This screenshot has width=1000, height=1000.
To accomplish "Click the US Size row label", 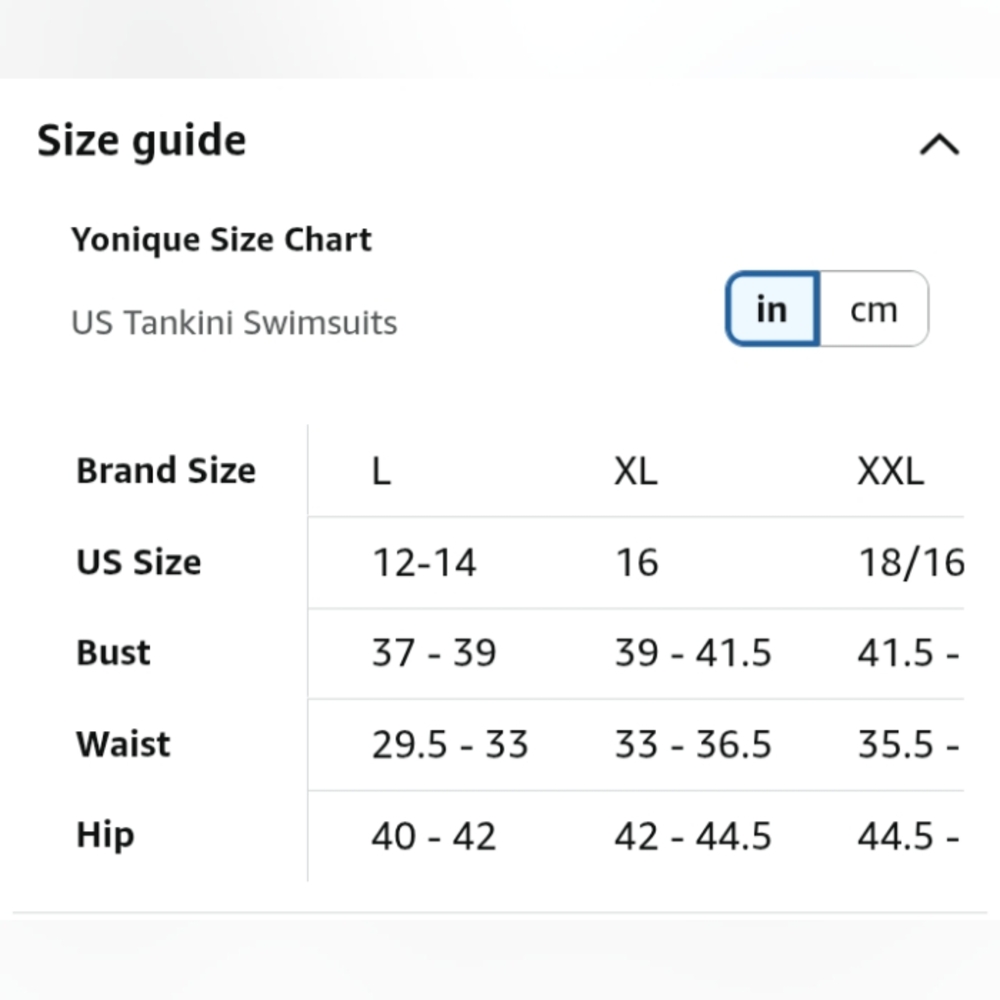I will (138, 562).
